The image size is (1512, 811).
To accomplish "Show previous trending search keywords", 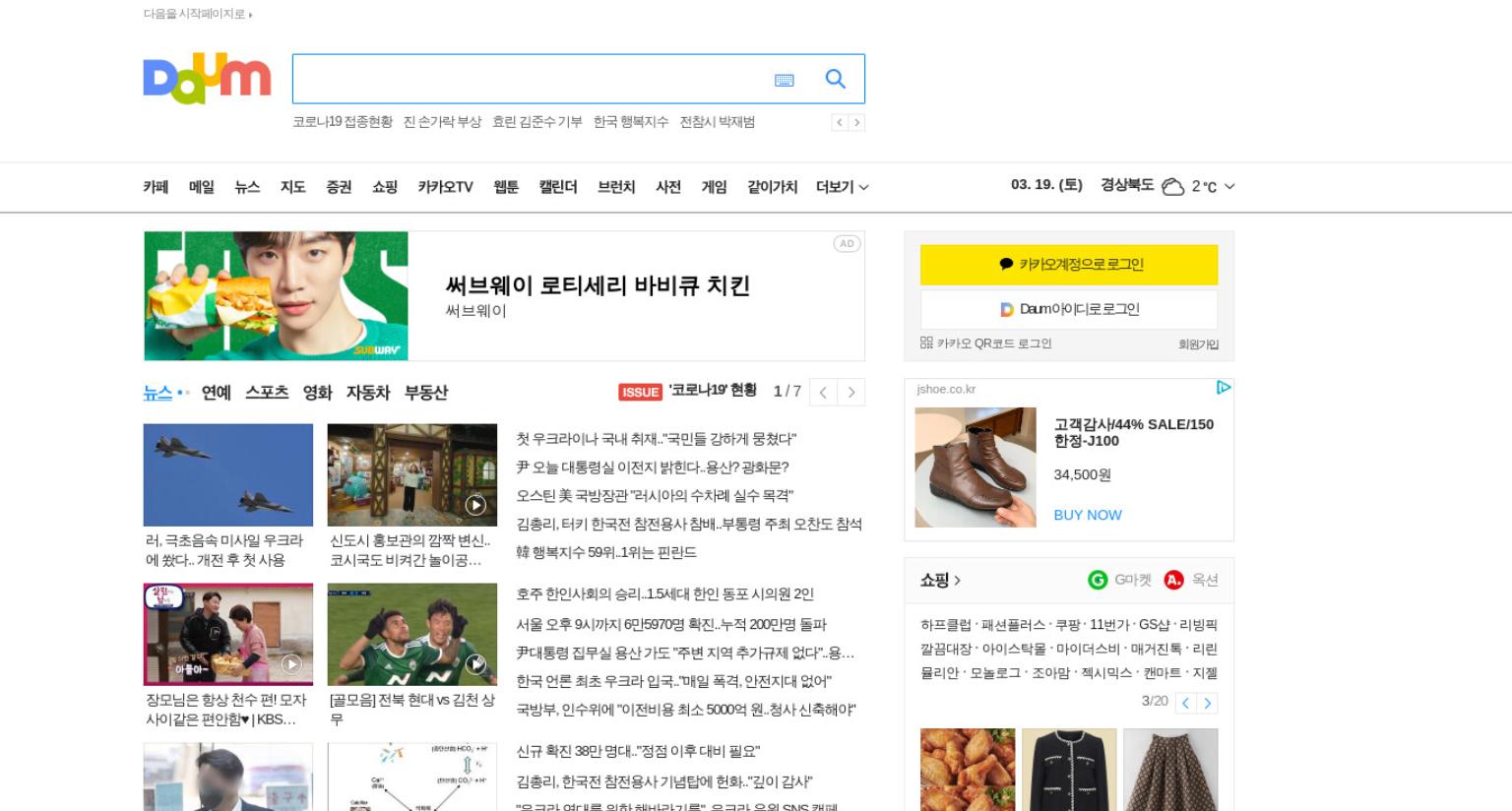I will (x=839, y=122).
